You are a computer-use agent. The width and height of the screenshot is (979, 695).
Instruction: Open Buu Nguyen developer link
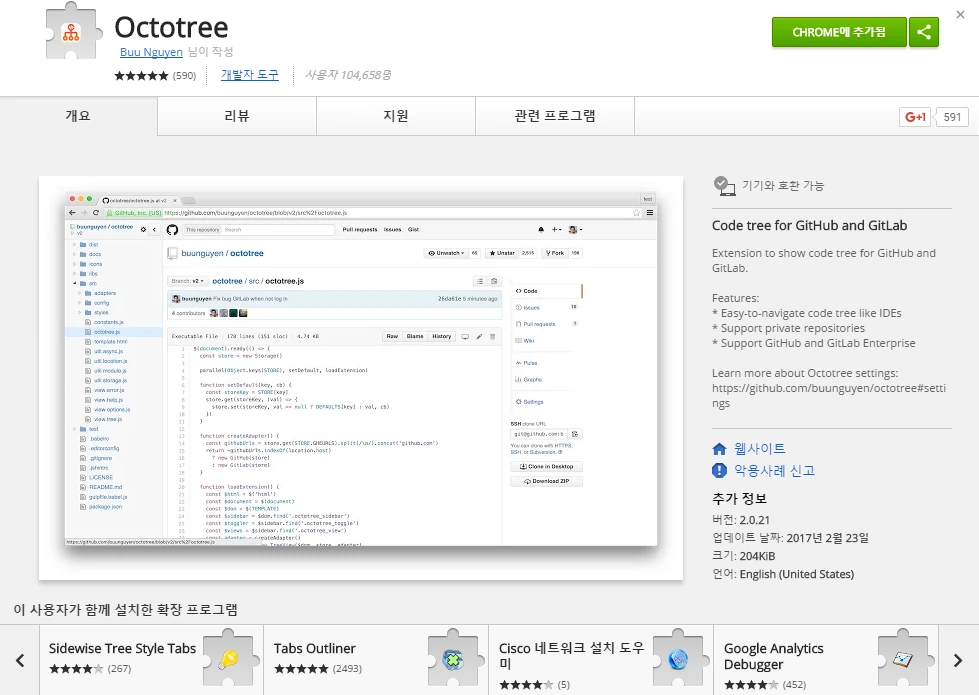click(151, 52)
